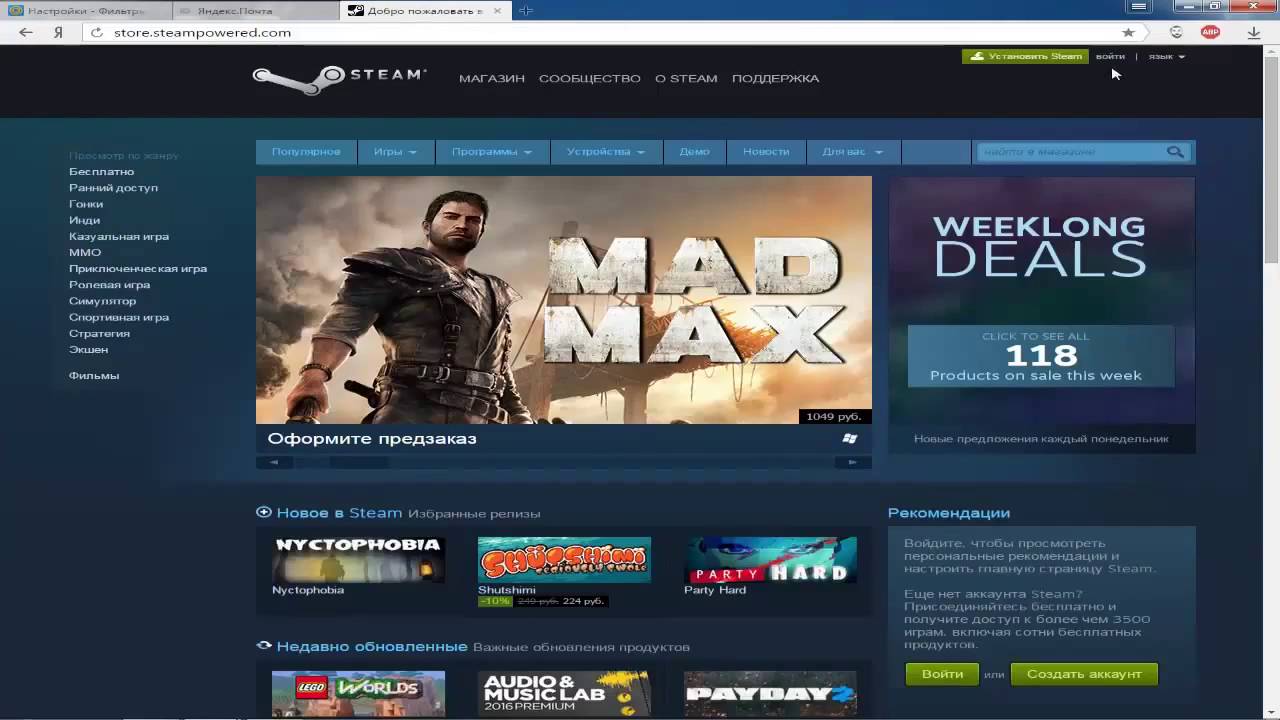Click genre link 'Спортивная игра'
The height and width of the screenshot is (720, 1280).
click(119, 317)
